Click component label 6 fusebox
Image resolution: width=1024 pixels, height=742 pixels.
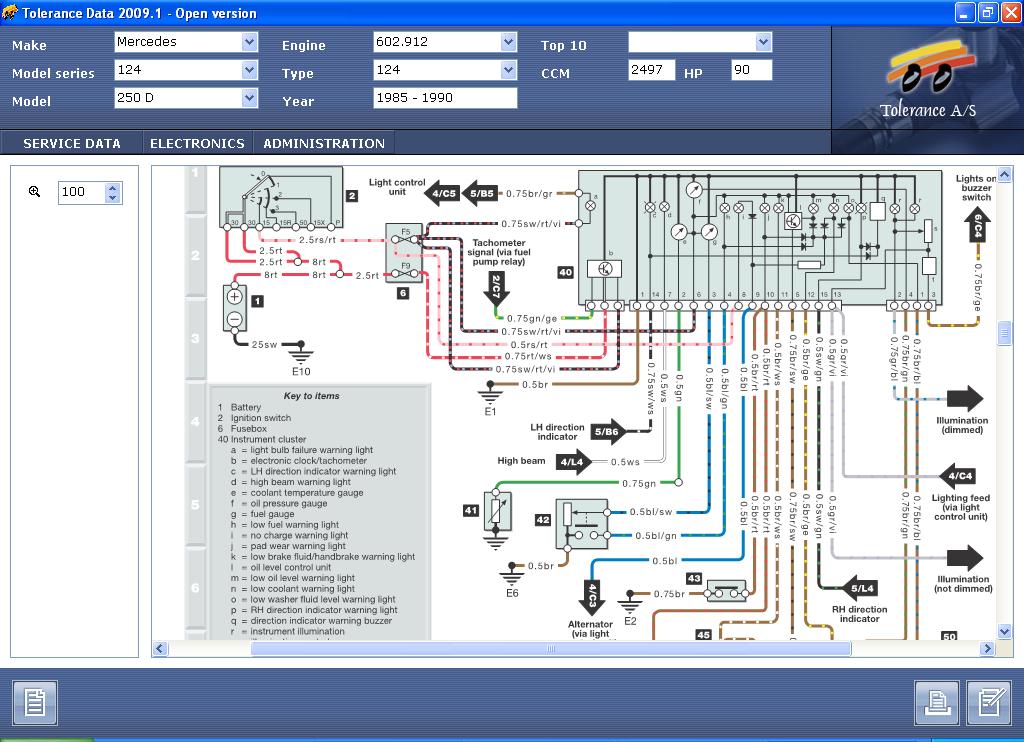403,293
